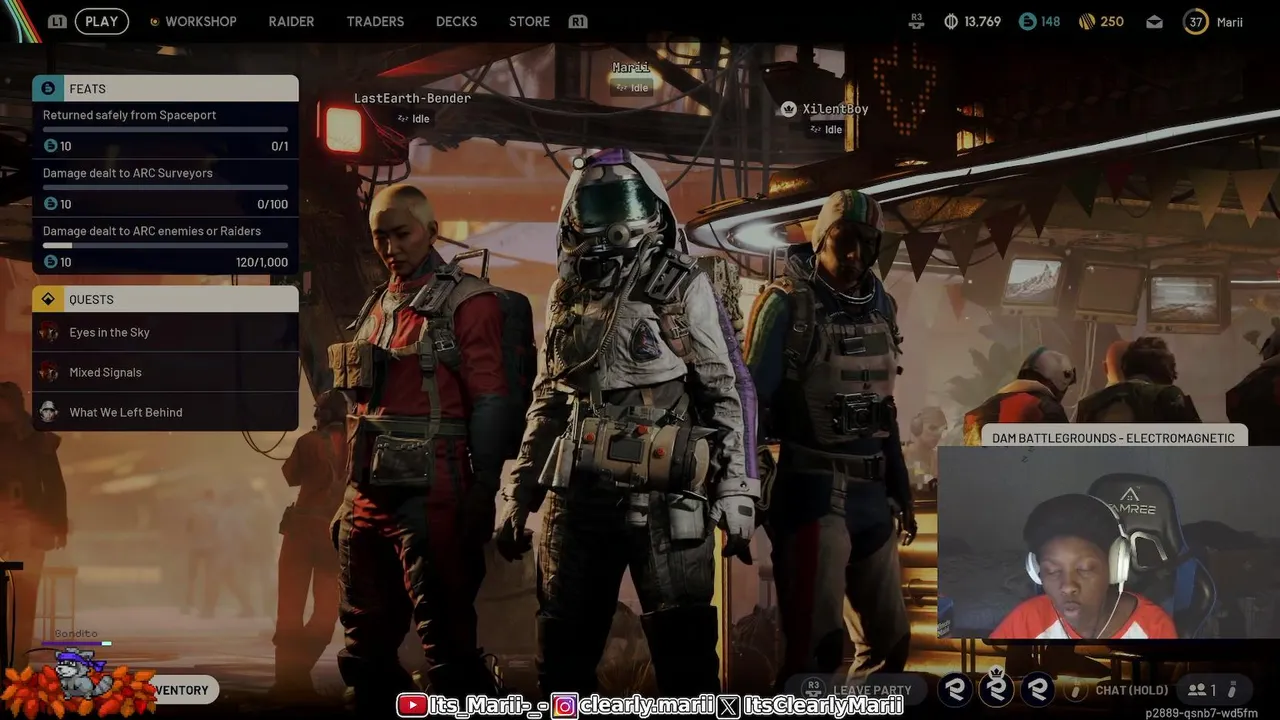Click the level 37 ring badge

pos(1196,21)
